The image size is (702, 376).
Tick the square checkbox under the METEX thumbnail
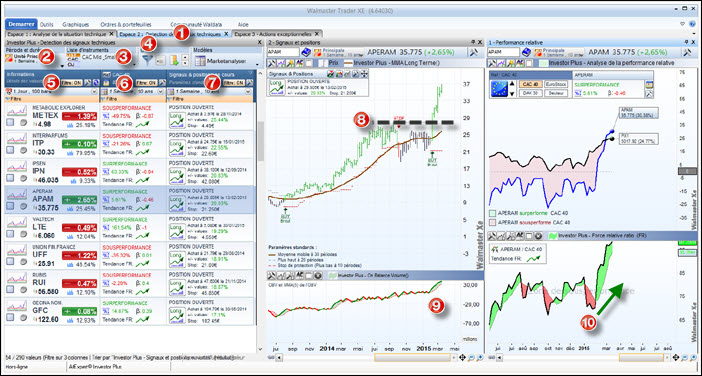tap(11, 123)
